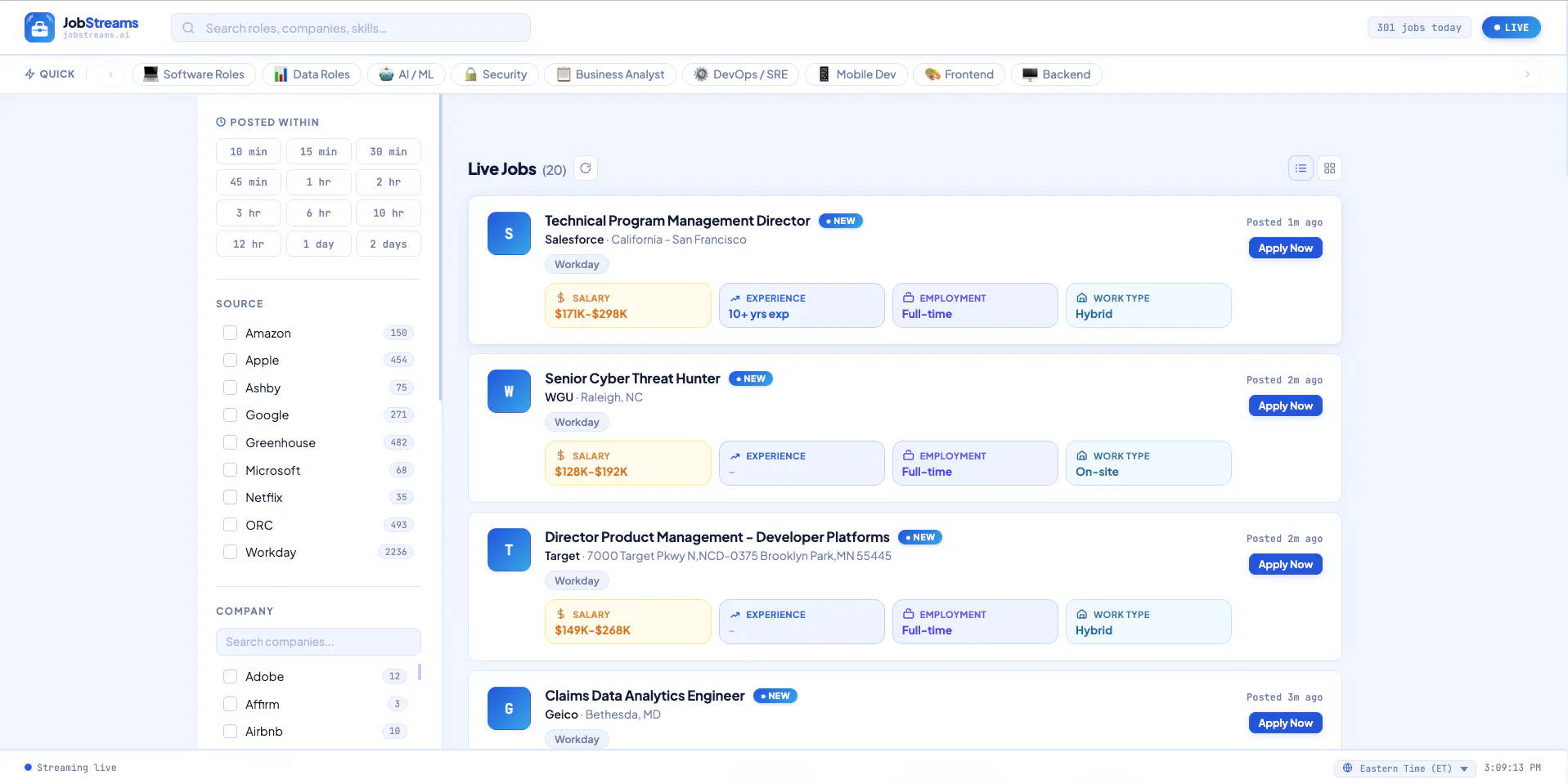This screenshot has width=1568, height=784.
Task: Check the Adobe company checkbox
Action: pyautogui.click(x=231, y=677)
